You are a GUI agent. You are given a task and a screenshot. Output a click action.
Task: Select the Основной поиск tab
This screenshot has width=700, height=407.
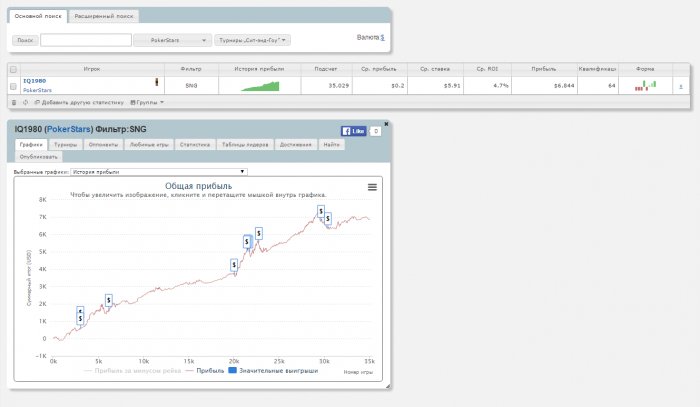coord(38,16)
